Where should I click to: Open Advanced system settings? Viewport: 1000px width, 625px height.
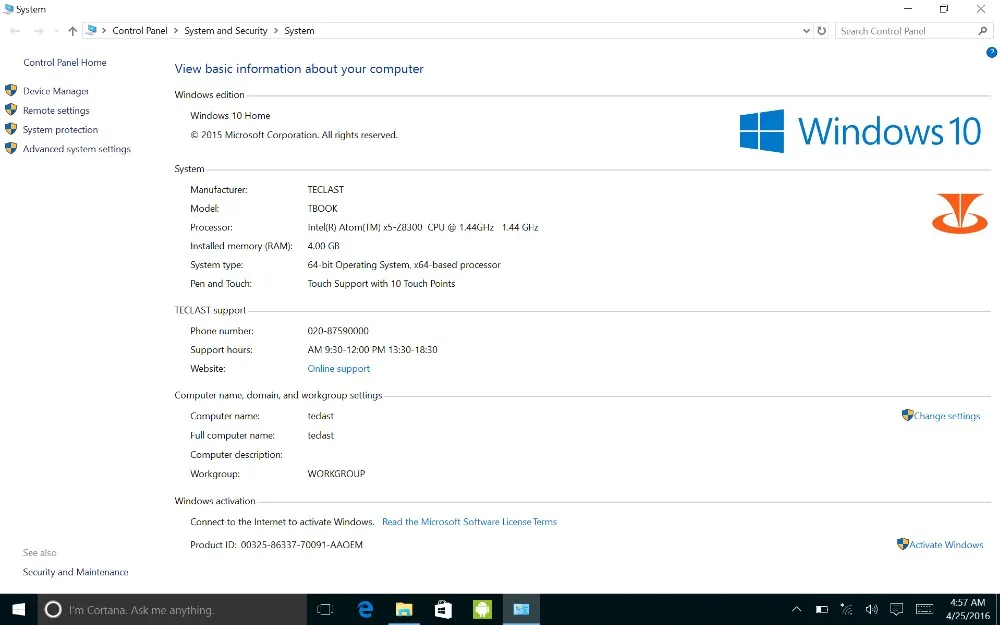coord(77,149)
